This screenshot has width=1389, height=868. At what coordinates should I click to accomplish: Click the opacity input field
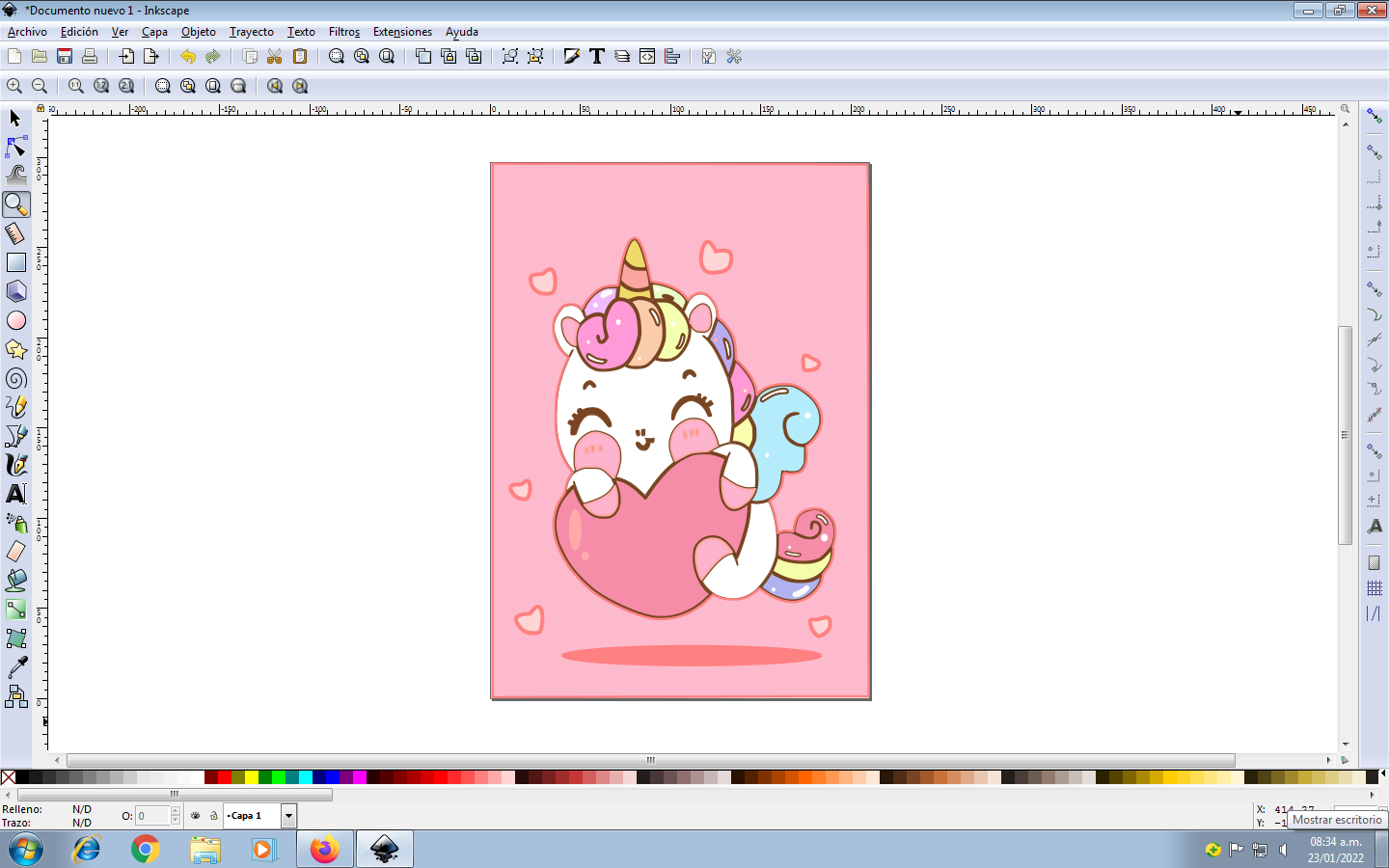point(152,816)
